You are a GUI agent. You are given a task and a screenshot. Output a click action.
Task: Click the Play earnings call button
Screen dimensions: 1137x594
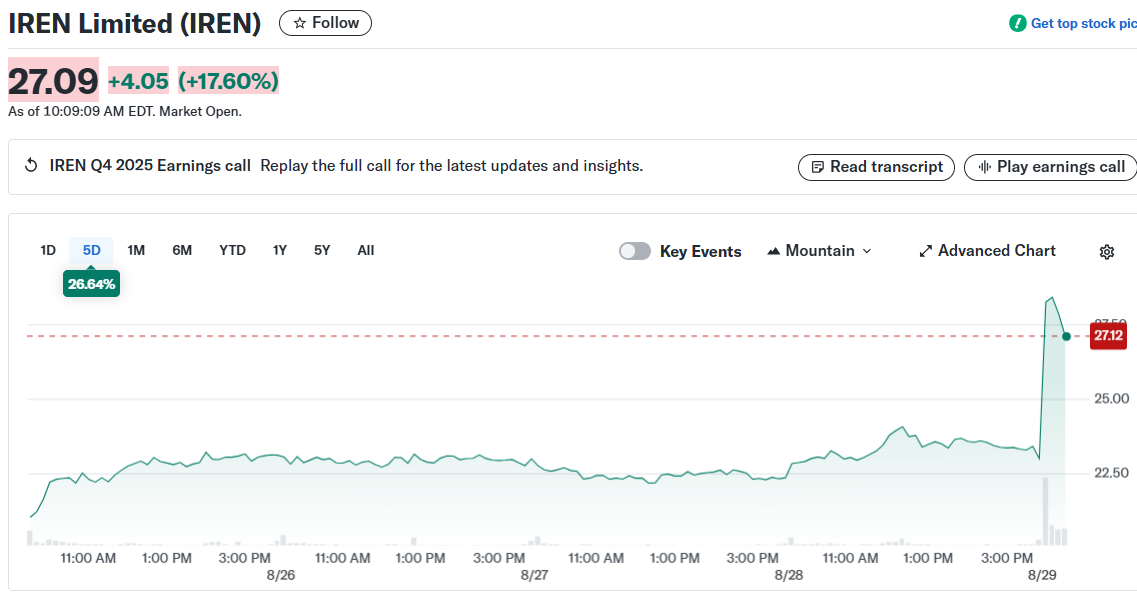(1051, 167)
